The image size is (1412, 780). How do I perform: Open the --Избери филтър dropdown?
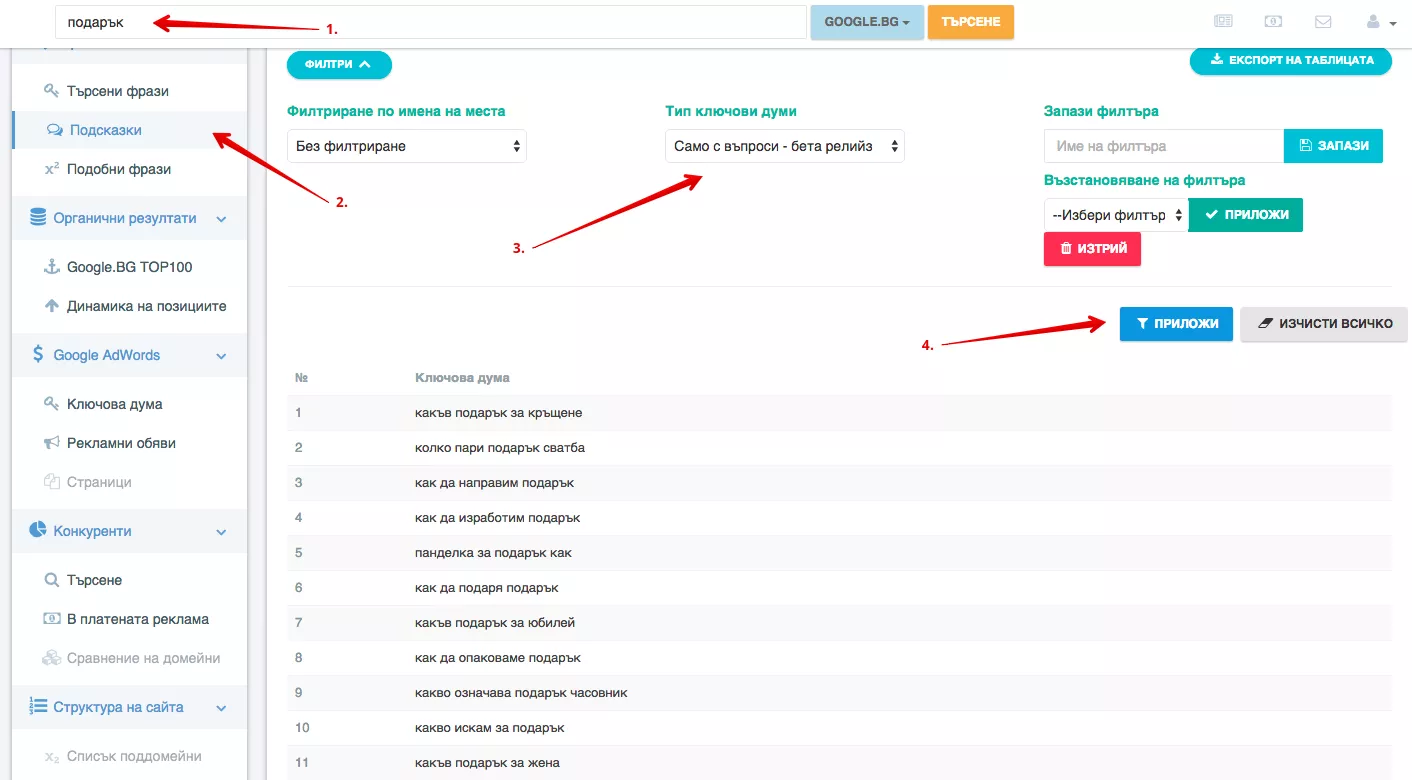click(1116, 215)
